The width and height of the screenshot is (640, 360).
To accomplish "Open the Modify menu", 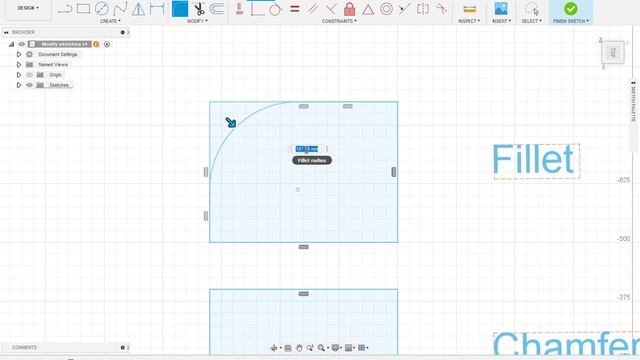I will pos(197,21).
